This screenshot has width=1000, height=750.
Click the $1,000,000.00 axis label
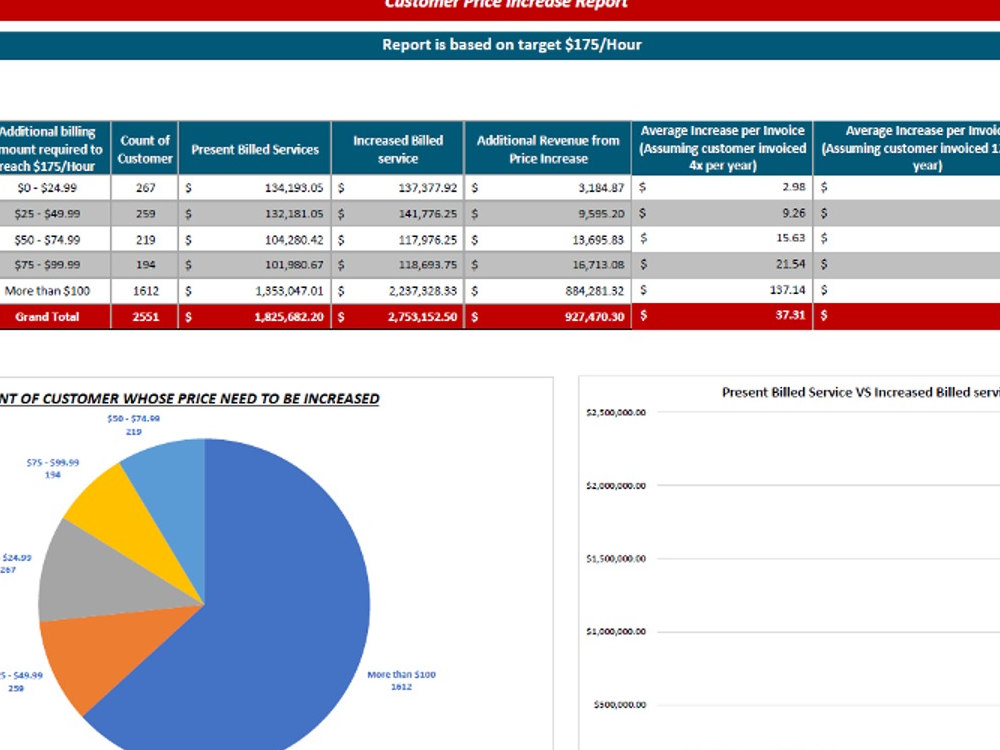click(616, 632)
